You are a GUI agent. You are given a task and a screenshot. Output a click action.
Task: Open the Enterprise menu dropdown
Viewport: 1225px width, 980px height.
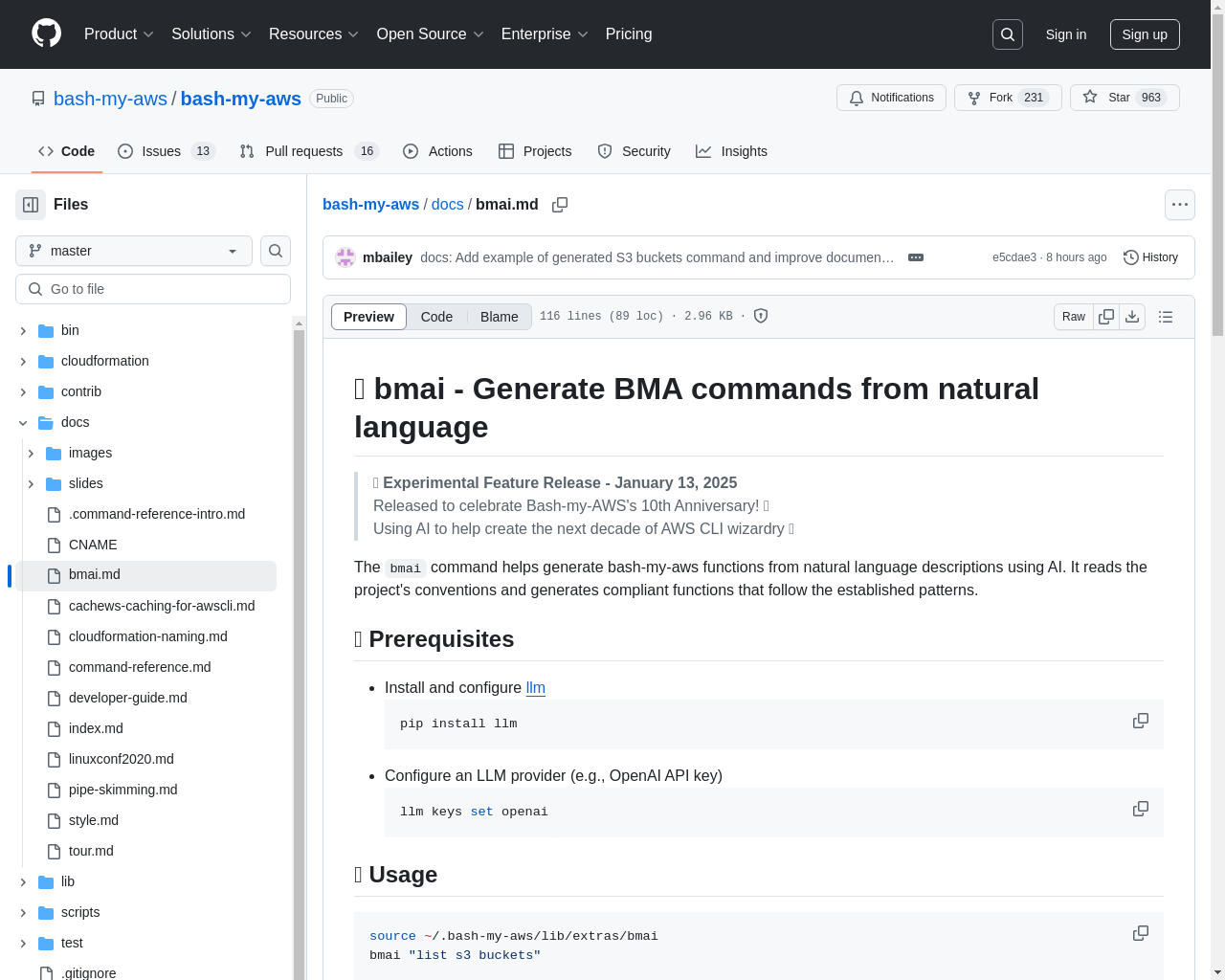(x=545, y=34)
